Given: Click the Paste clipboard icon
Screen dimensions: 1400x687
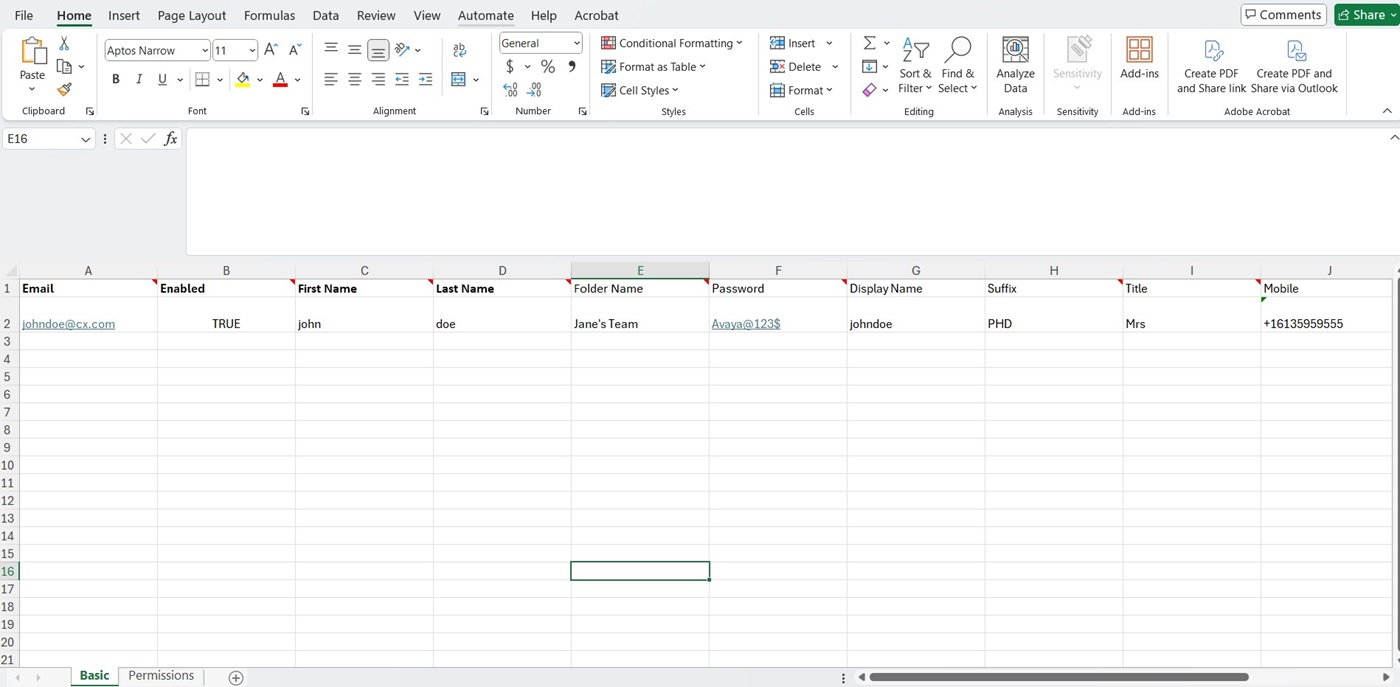Looking at the screenshot, I should point(33,51).
